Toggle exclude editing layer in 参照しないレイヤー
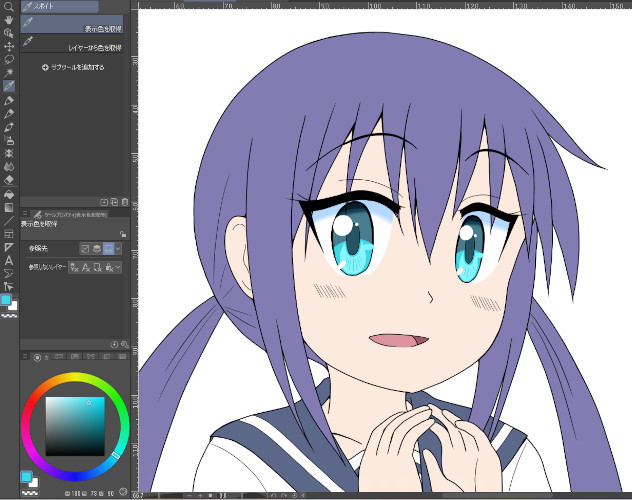The image size is (632, 500). [x=98, y=267]
